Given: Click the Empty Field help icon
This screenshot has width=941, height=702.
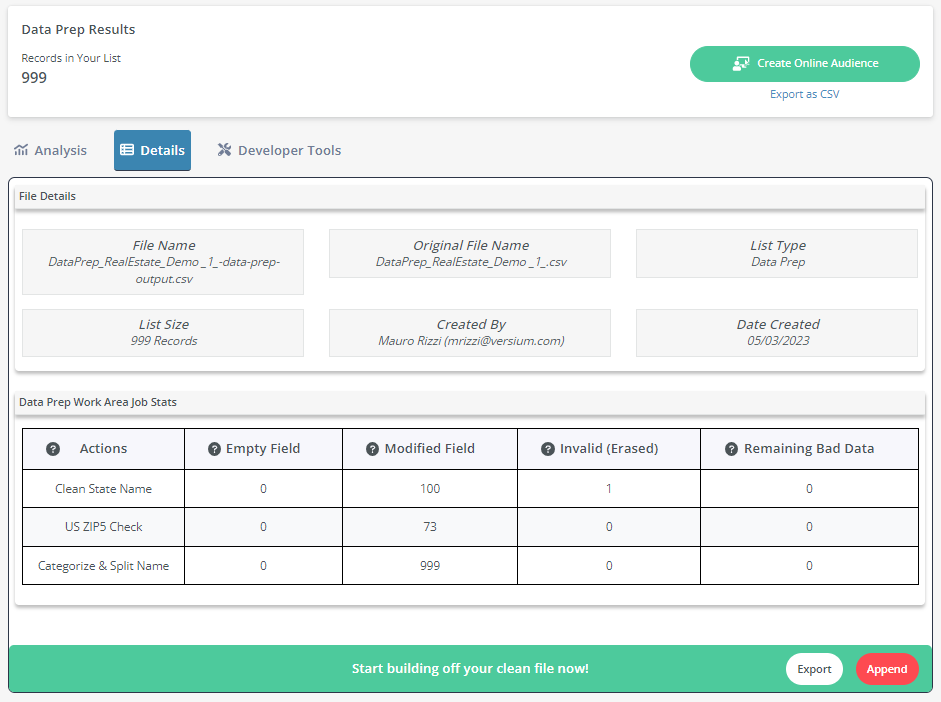Looking at the screenshot, I should tap(214, 449).
